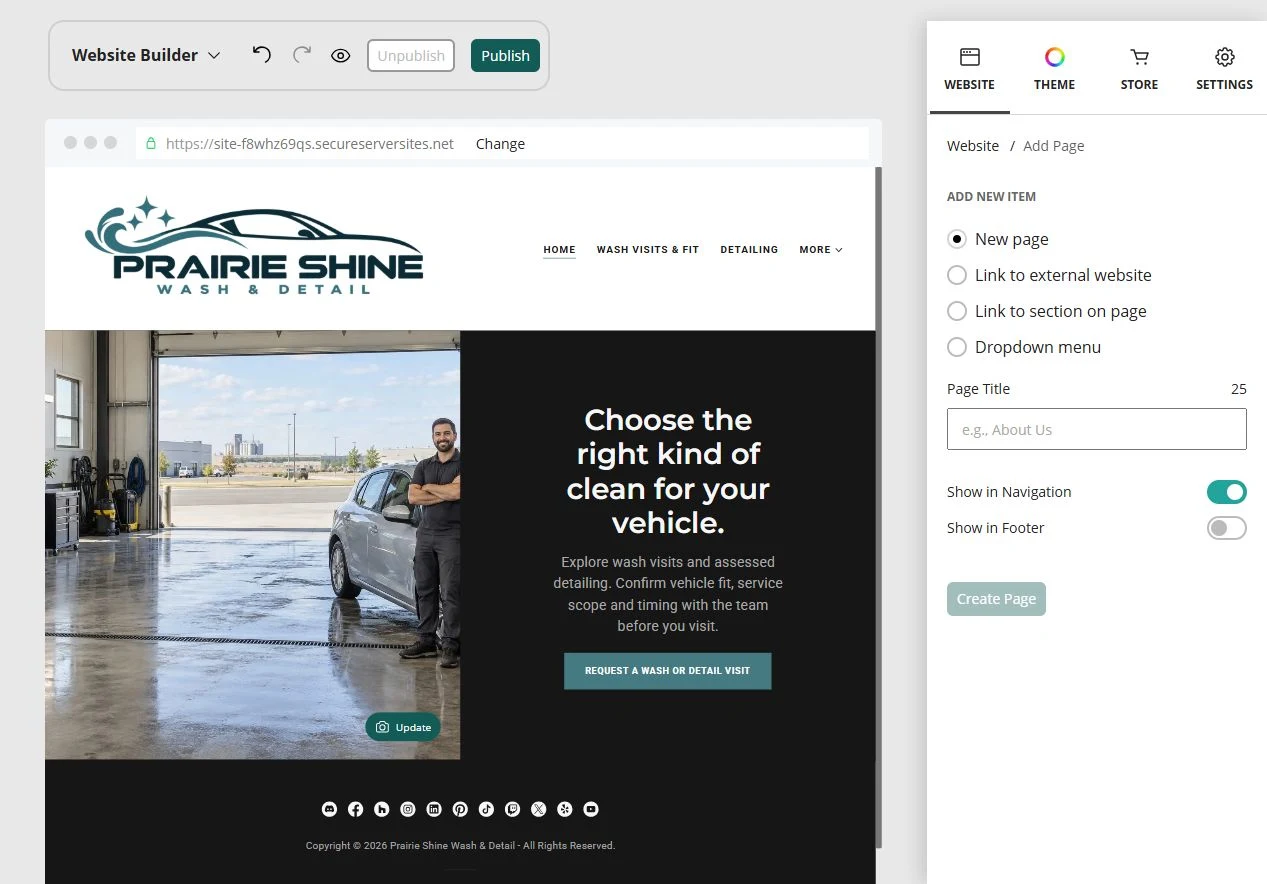The width and height of the screenshot is (1267, 884).
Task: Select the Dropdown menu radio option
Action: [957, 347]
